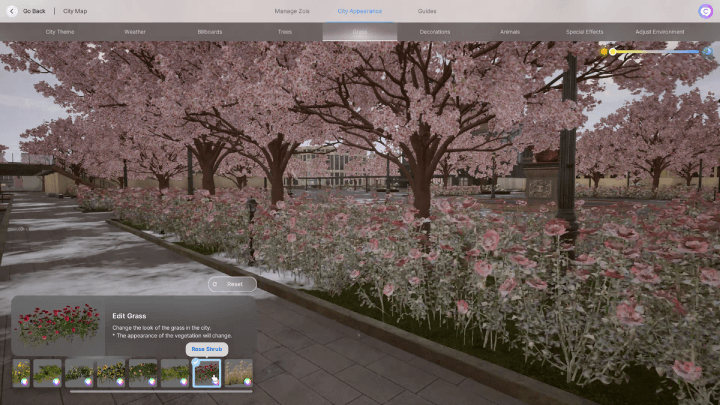Select the Trees category
720x405 pixels.
(x=285, y=32)
